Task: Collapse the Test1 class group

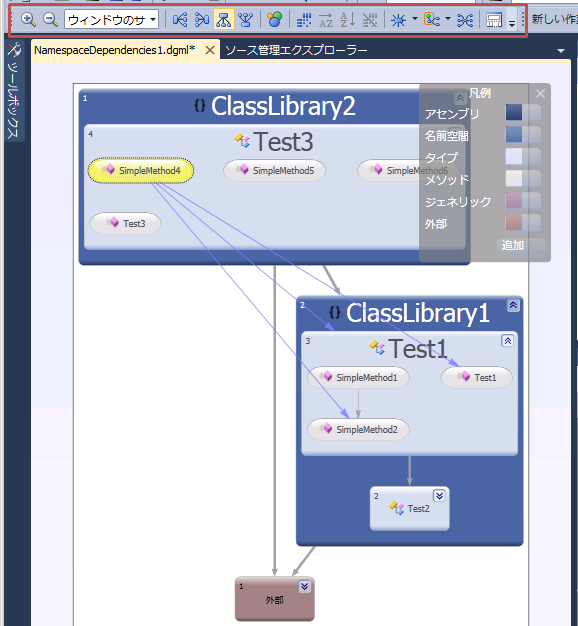Action: pyautogui.click(x=507, y=341)
